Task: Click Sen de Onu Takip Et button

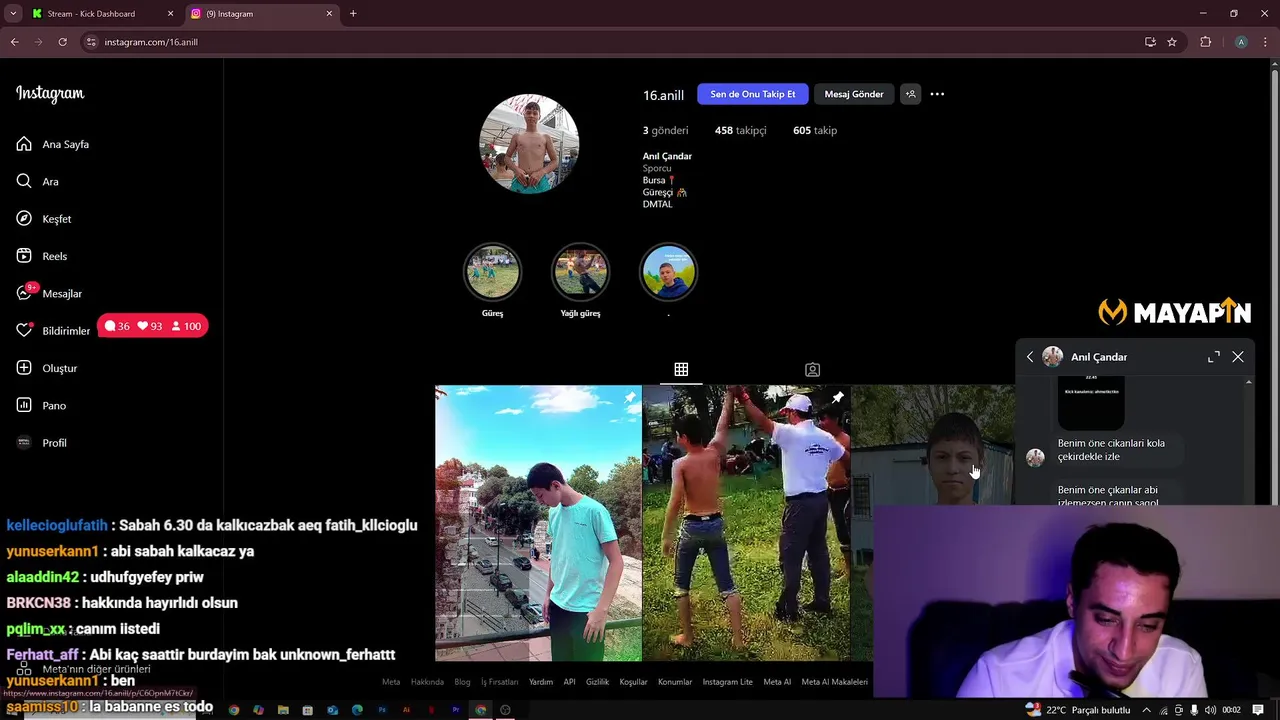Action: point(752,94)
